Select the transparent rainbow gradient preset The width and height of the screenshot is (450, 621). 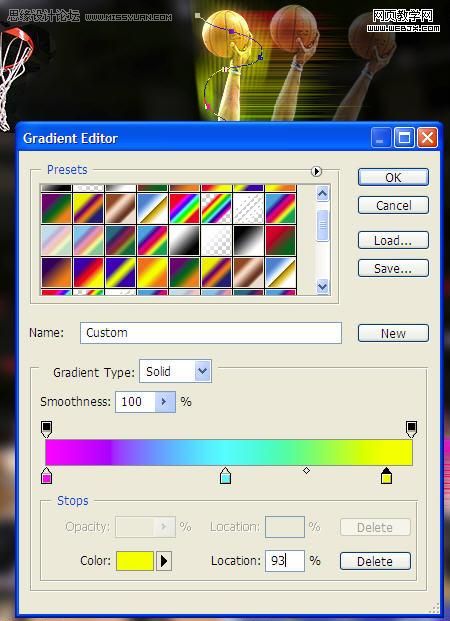point(216,208)
